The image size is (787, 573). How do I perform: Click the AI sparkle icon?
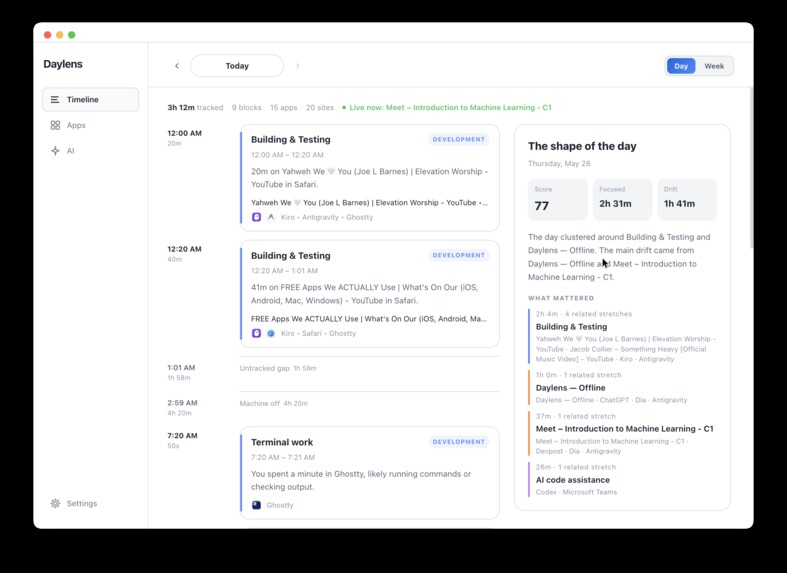(55, 151)
